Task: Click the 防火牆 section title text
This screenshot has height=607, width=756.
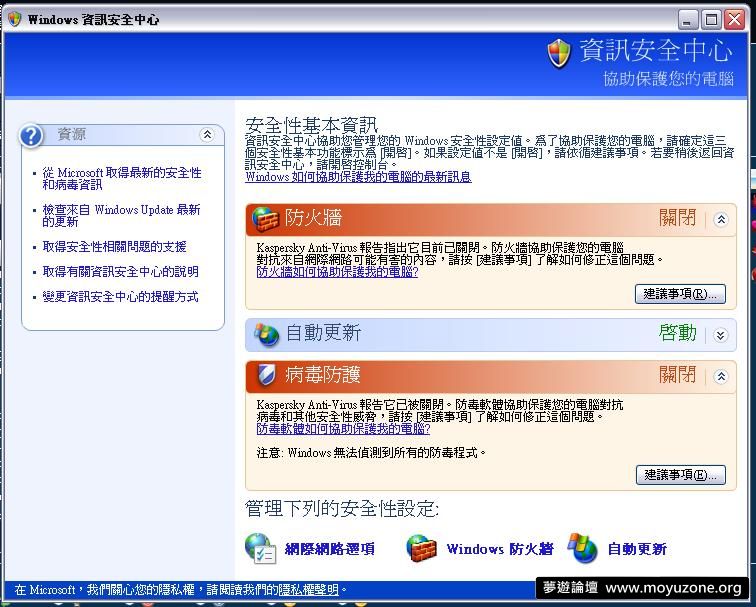Action: tap(313, 218)
